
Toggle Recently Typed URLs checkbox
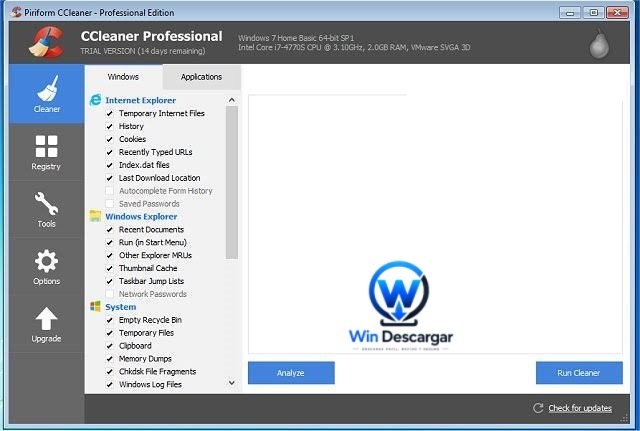(109, 152)
